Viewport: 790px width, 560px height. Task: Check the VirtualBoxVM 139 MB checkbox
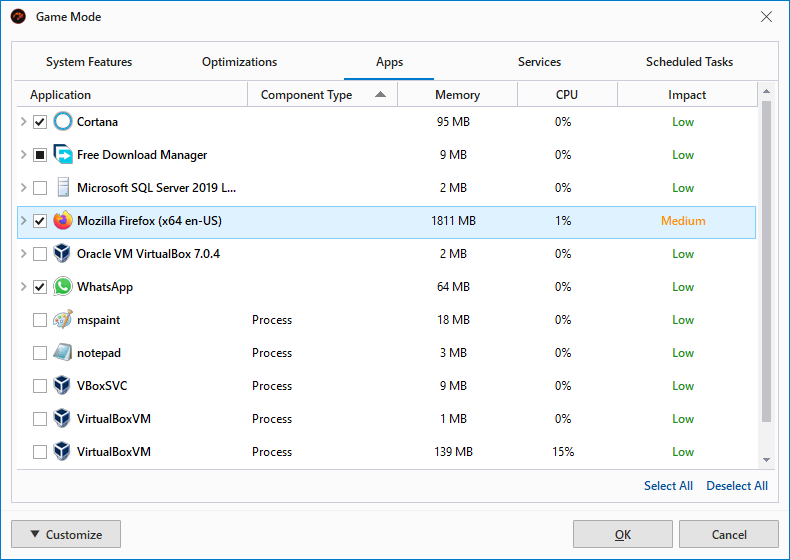(x=40, y=452)
